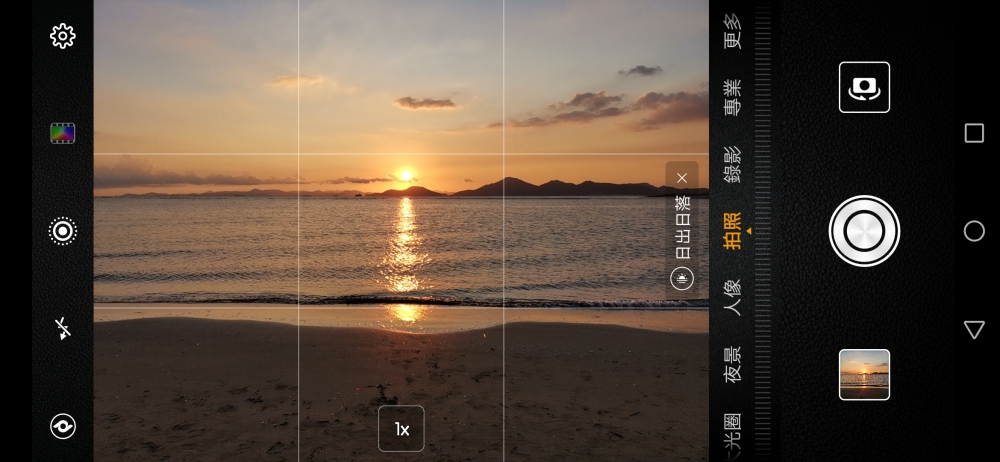Image resolution: width=1000 pixels, height=462 pixels.
Task: Open the AI lens eye icon
Action: pyautogui.click(x=63, y=427)
